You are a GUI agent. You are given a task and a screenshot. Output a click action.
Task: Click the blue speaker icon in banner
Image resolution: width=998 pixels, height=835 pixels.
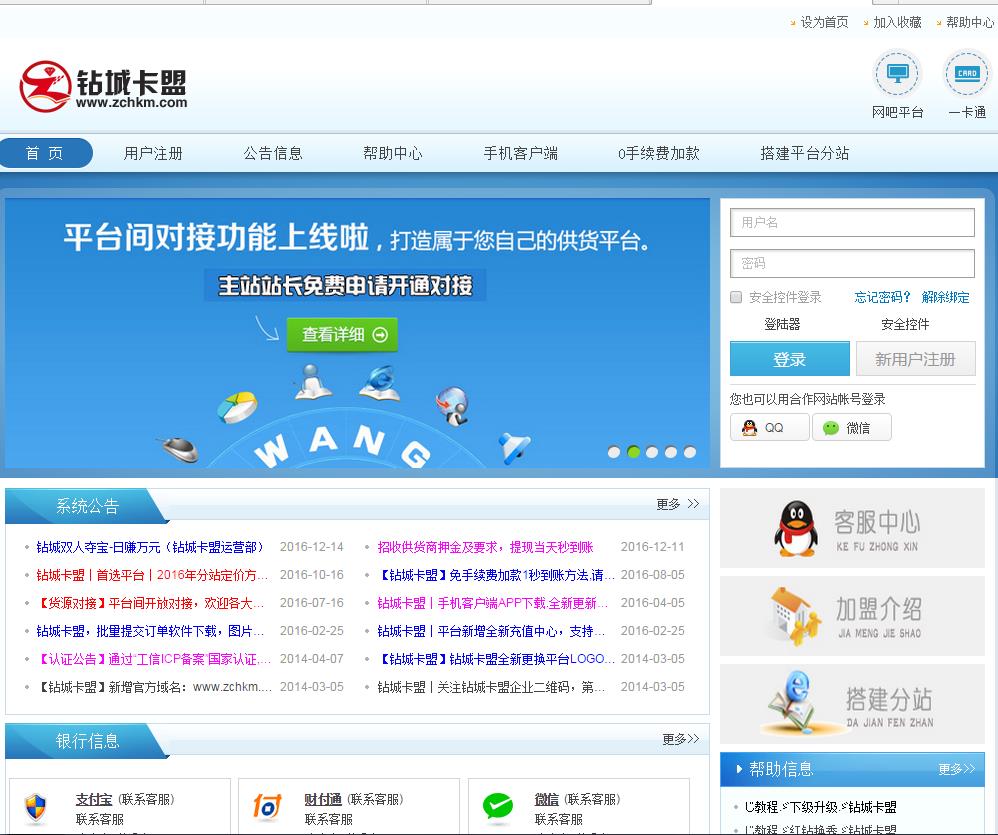coord(514,447)
